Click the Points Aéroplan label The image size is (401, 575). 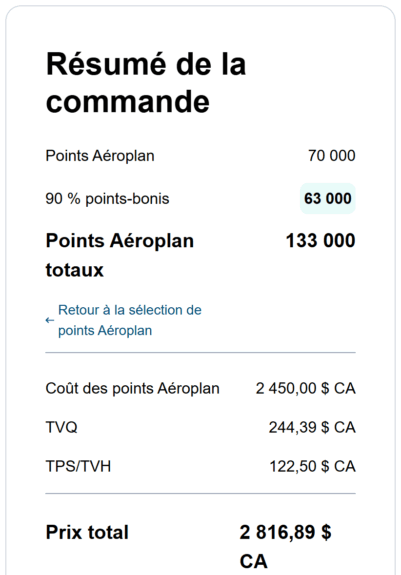(100, 156)
